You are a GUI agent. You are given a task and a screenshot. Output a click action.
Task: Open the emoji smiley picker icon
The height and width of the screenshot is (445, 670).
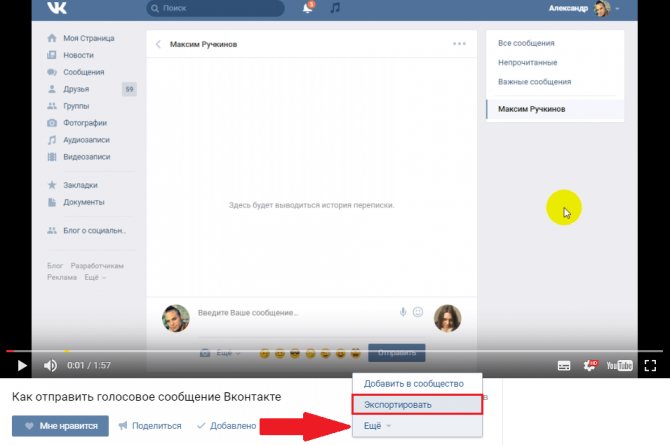pyautogui.click(x=418, y=312)
